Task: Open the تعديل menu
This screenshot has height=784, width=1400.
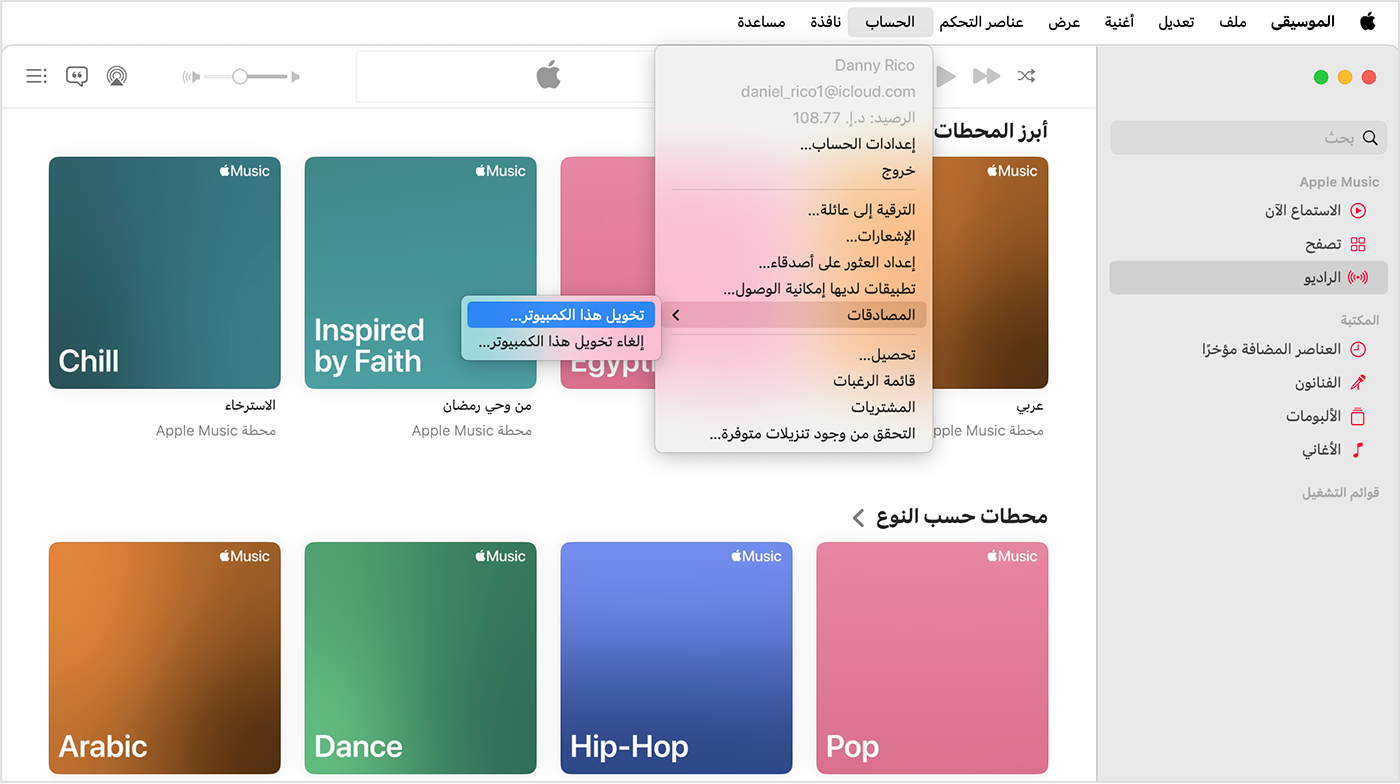Action: [x=1176, y=21]
